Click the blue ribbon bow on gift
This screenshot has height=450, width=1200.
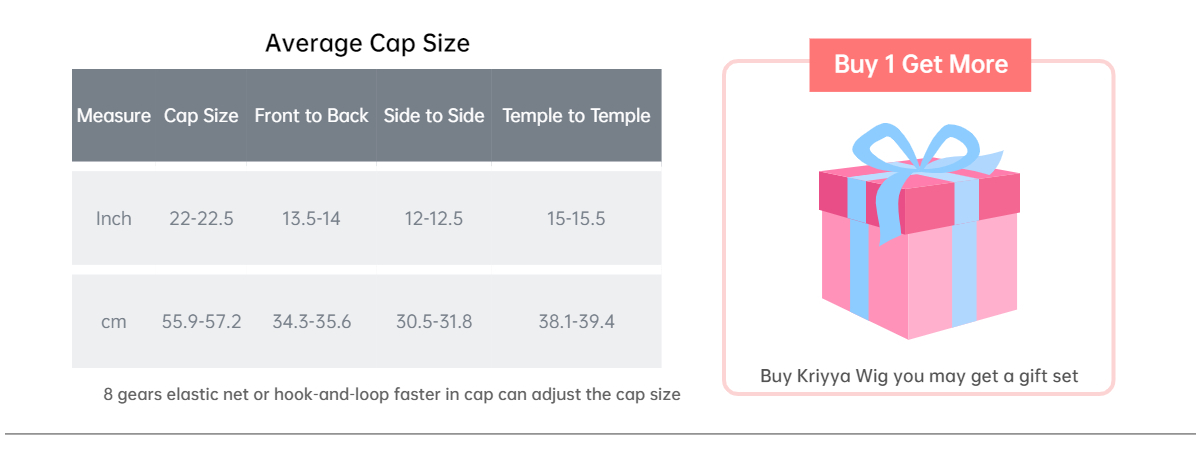[918, 152]
